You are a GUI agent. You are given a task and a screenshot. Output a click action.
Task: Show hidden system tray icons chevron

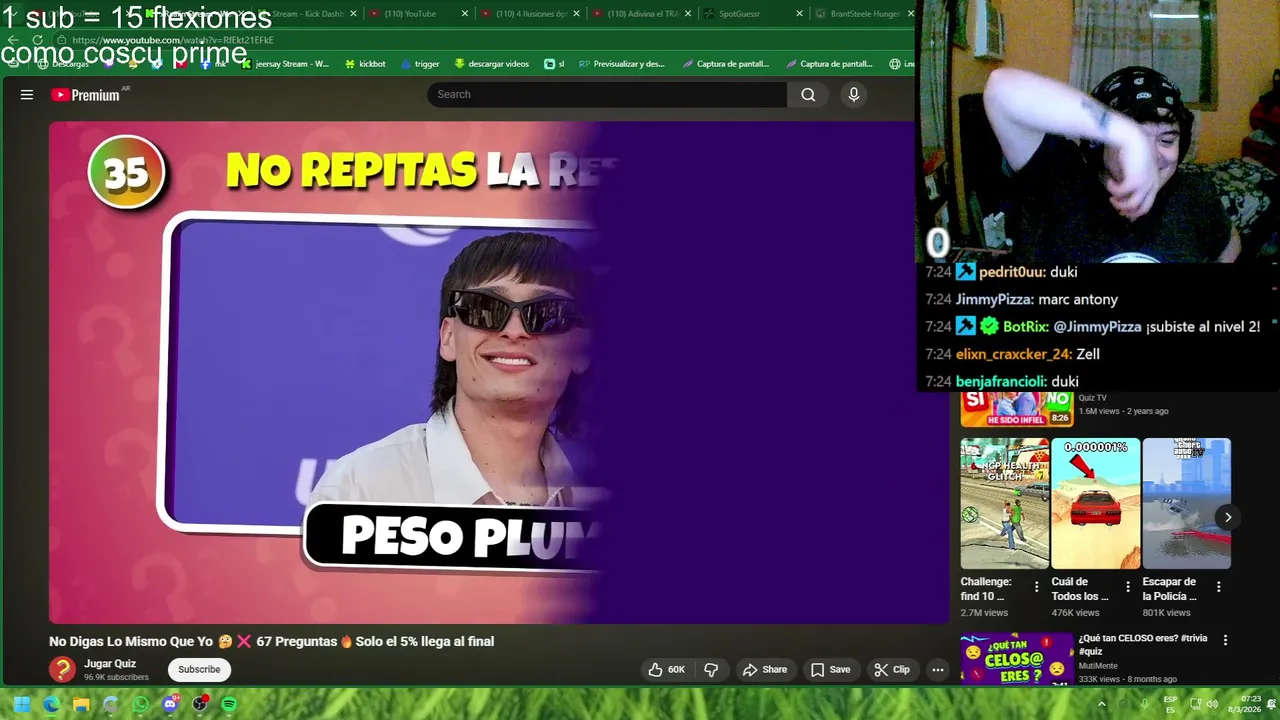click(x=1102, y=704)
